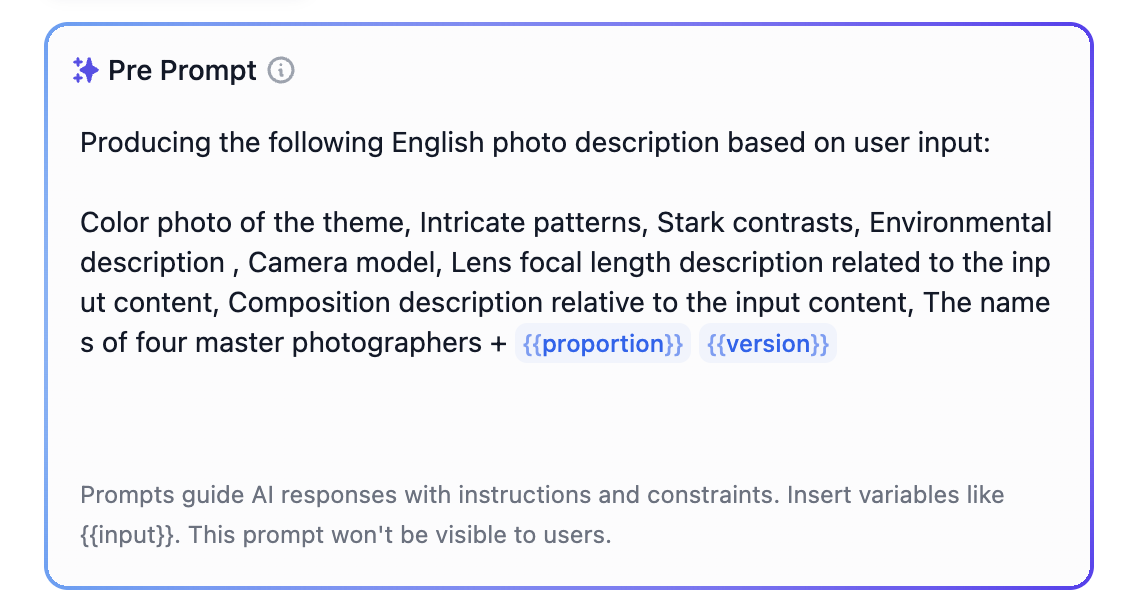Place cursor at the word 'Environmental'
This screenshot has width=1142, height=616.
(961, 222)
